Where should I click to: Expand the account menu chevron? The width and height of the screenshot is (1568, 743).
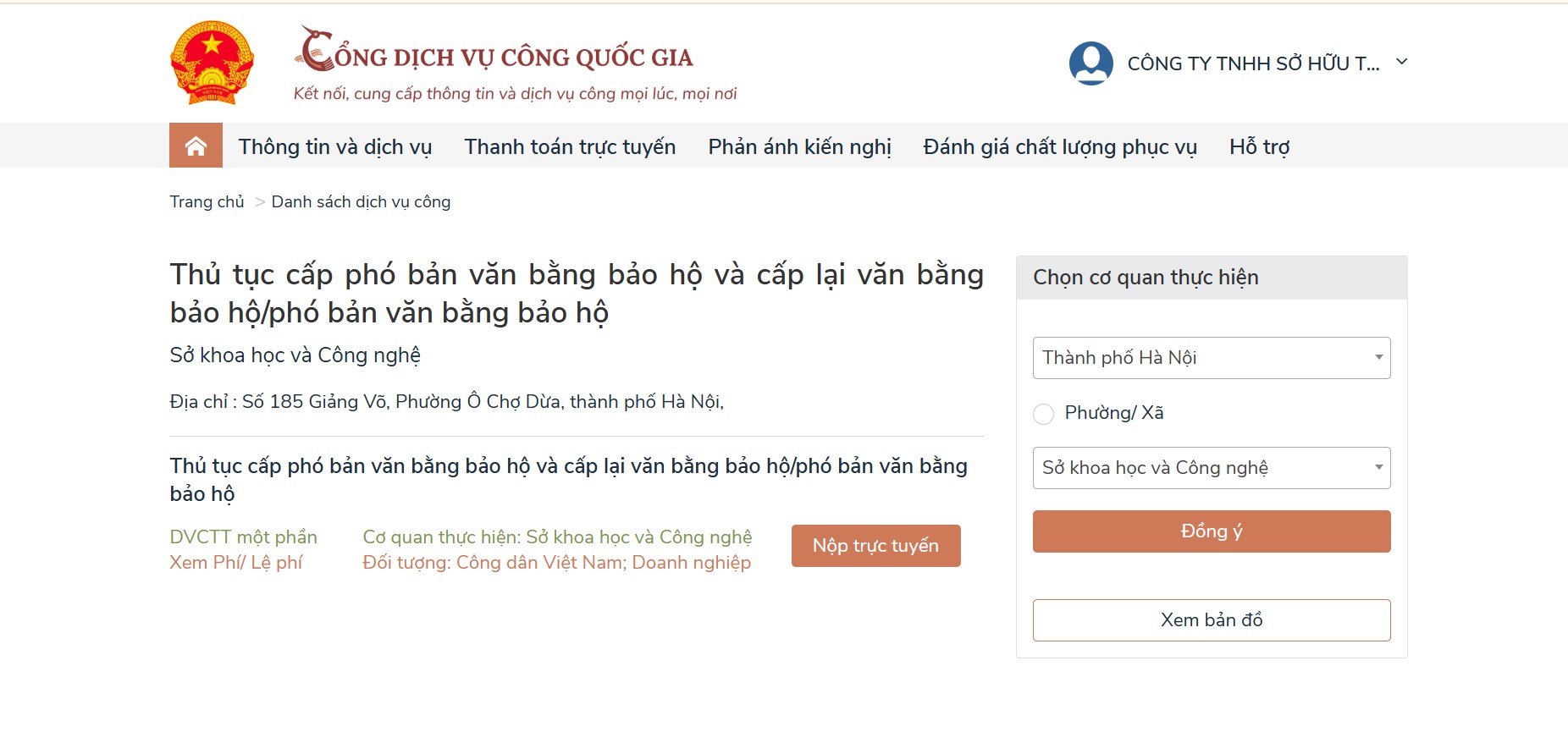pyautogui.click(x=1402, y=62)
